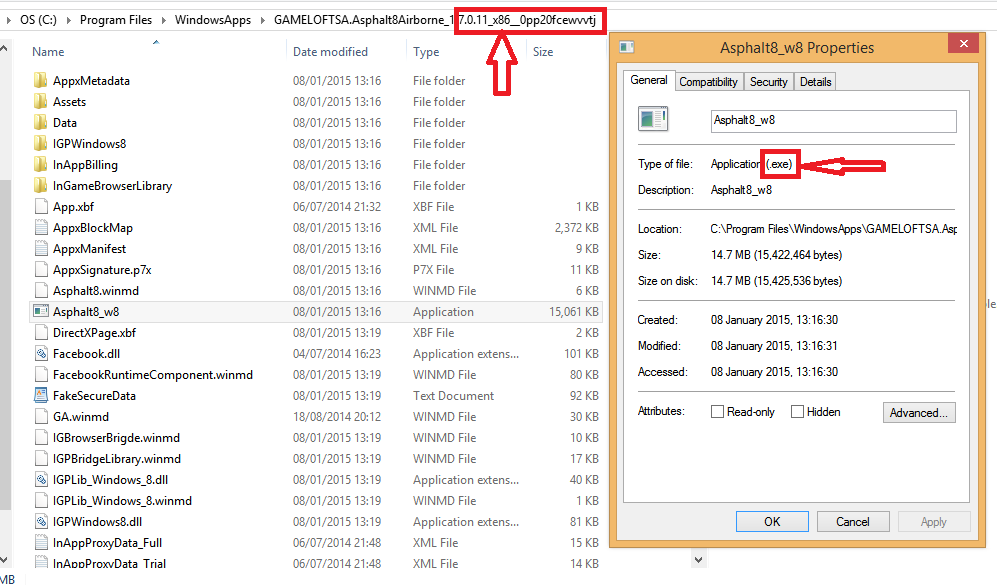This screenshot has height=586, width=997.
Task: Click the 04/07/2014 16:23 date cell
Action: 336,353
